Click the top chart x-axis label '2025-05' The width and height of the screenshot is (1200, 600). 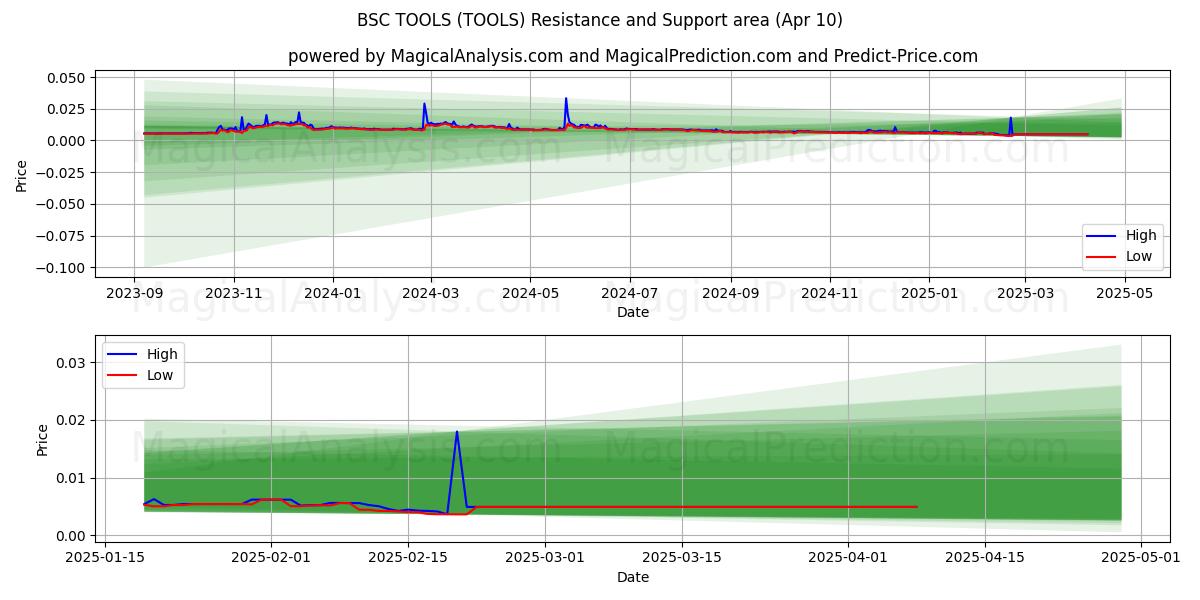pyautogui.click(x=1125, y=293)
